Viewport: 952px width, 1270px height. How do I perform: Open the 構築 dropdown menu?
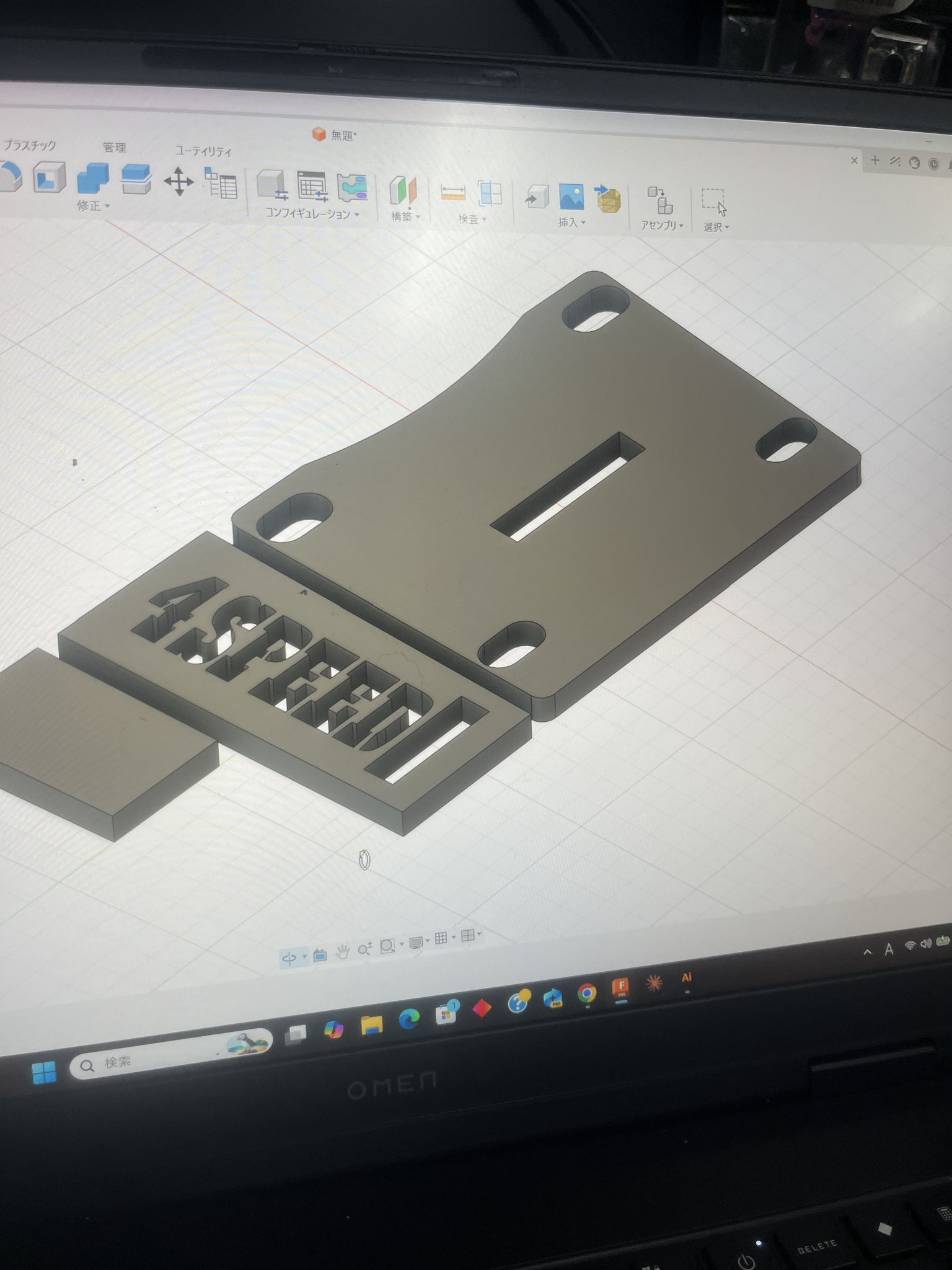click(x=405, y=217)
